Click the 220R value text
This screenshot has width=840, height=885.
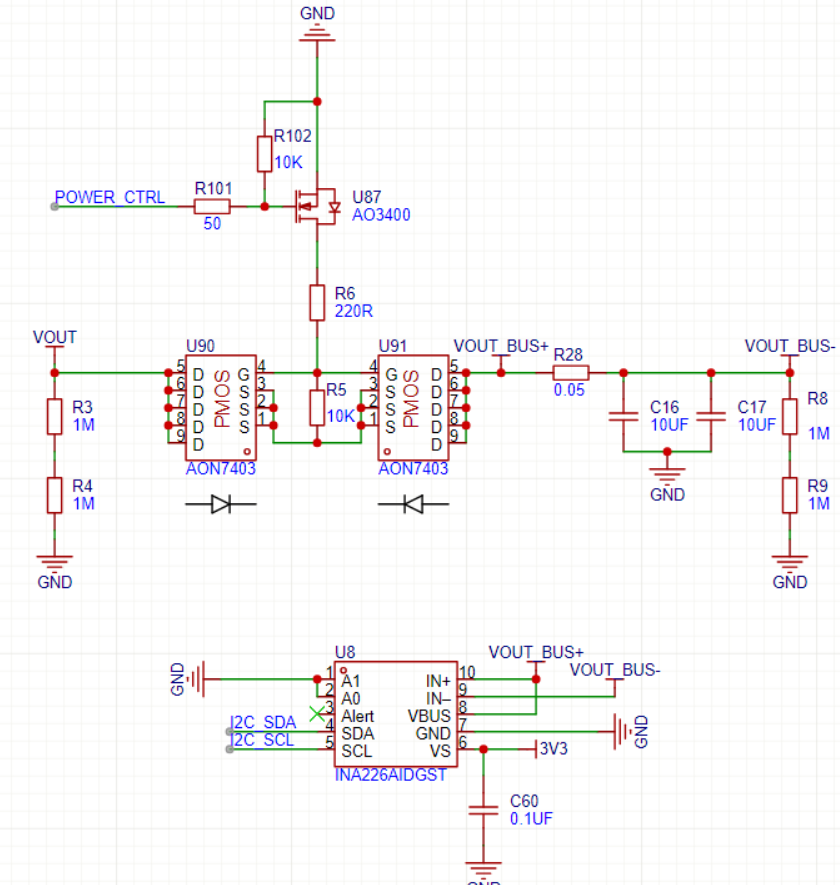[354, 311]
